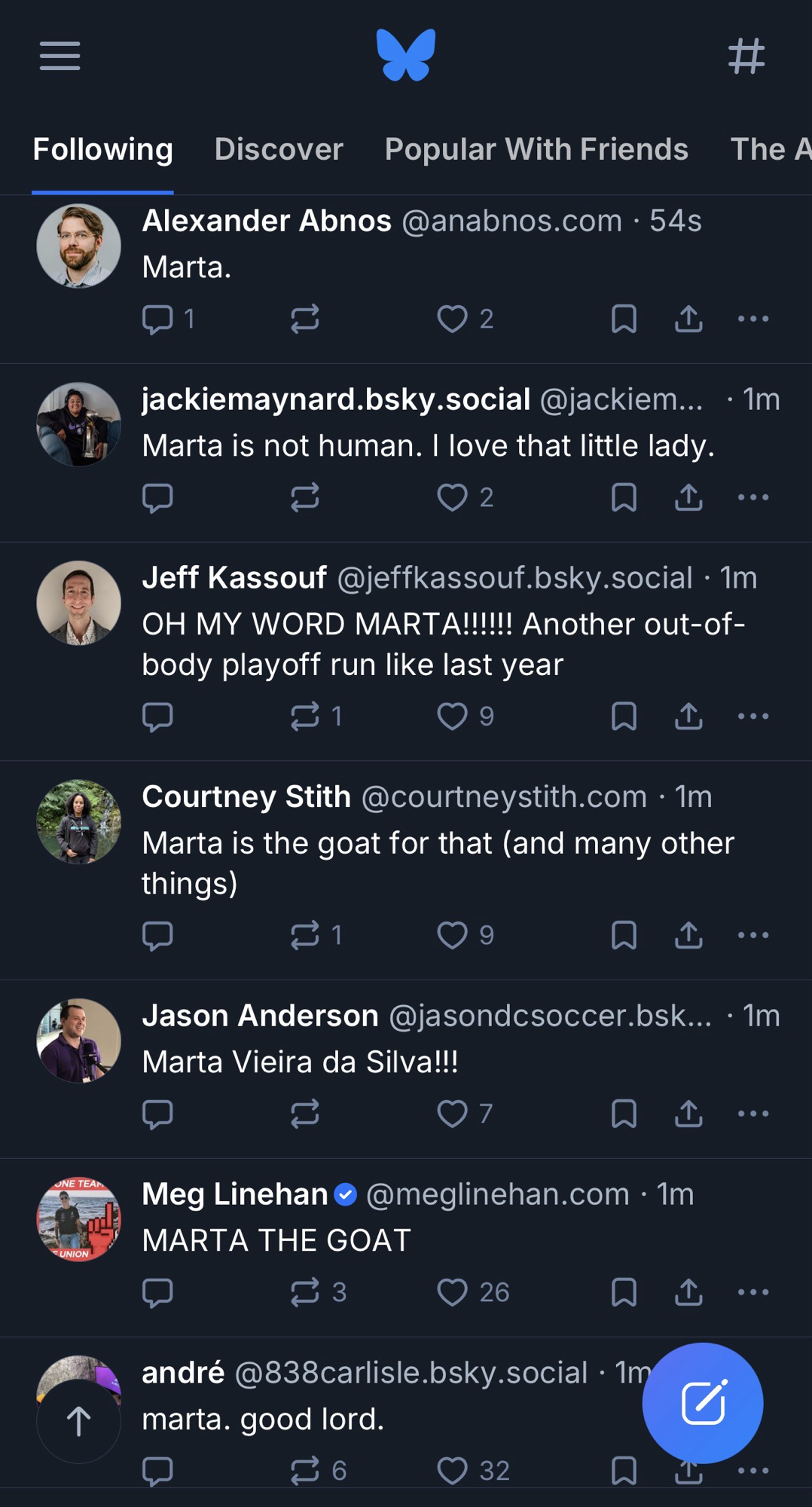Reply to Alexander Abnos's post

pos(158,319)
